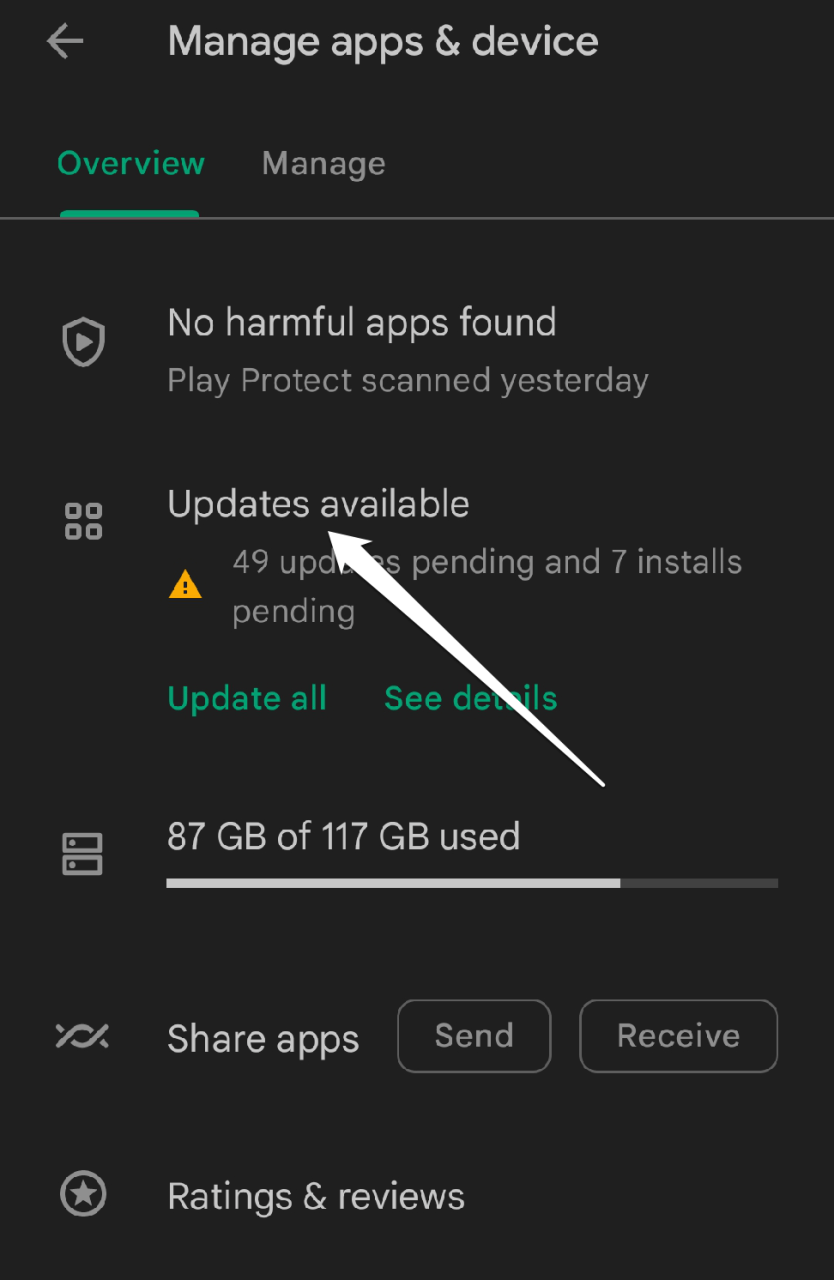Open See details for pending updates
Image resolution: width=834 pixels, height=1280 pixels.
[471, 698]
